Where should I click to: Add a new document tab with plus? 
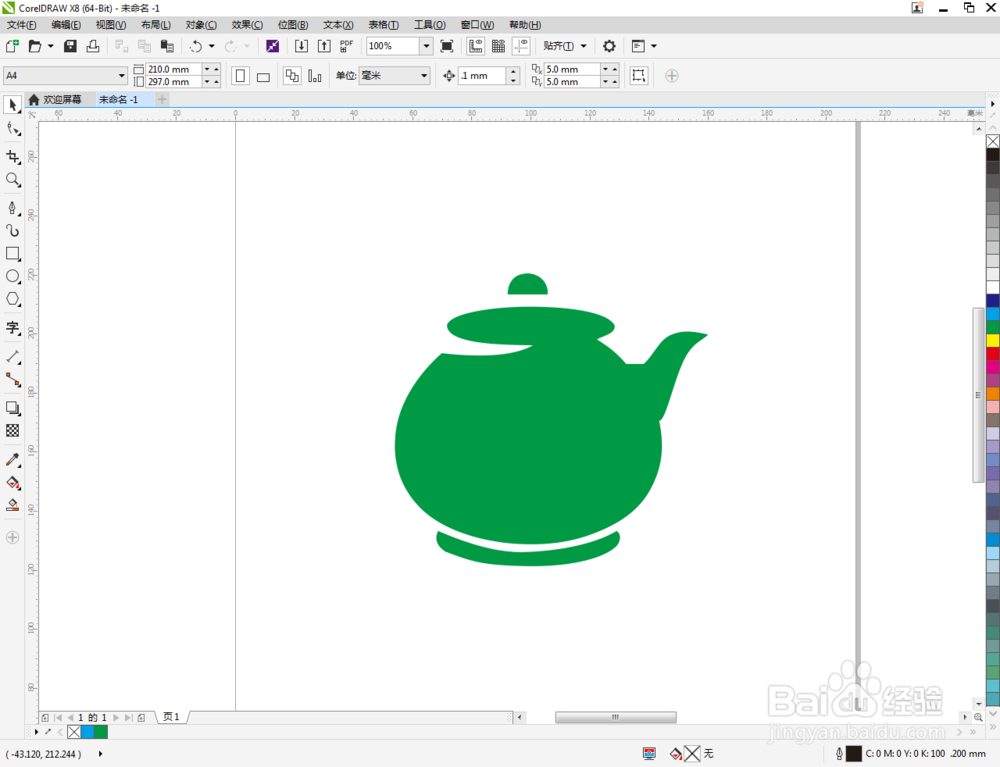pos(162,99)
